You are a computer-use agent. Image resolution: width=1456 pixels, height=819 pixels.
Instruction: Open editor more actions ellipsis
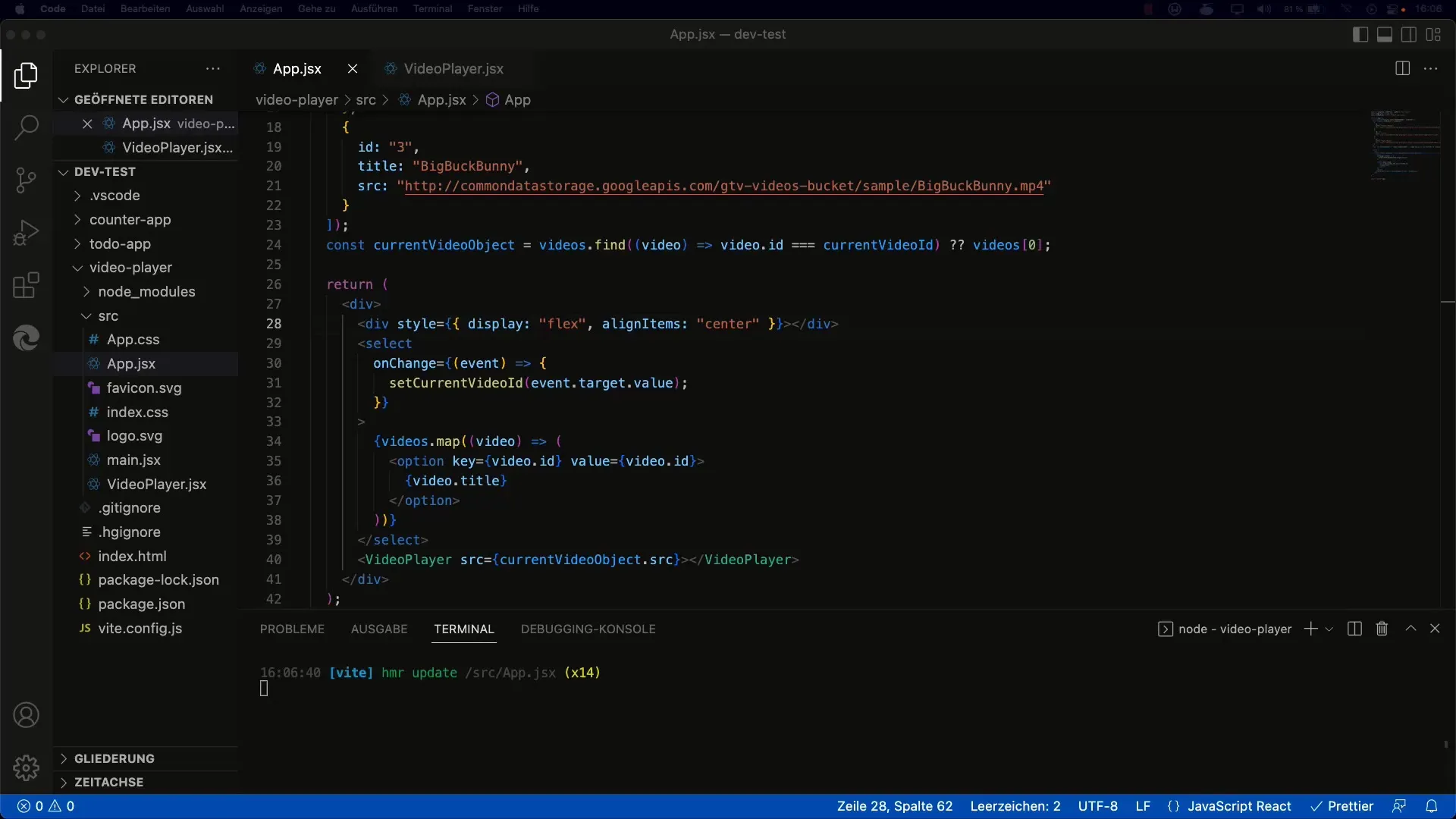pos(1431,68)
